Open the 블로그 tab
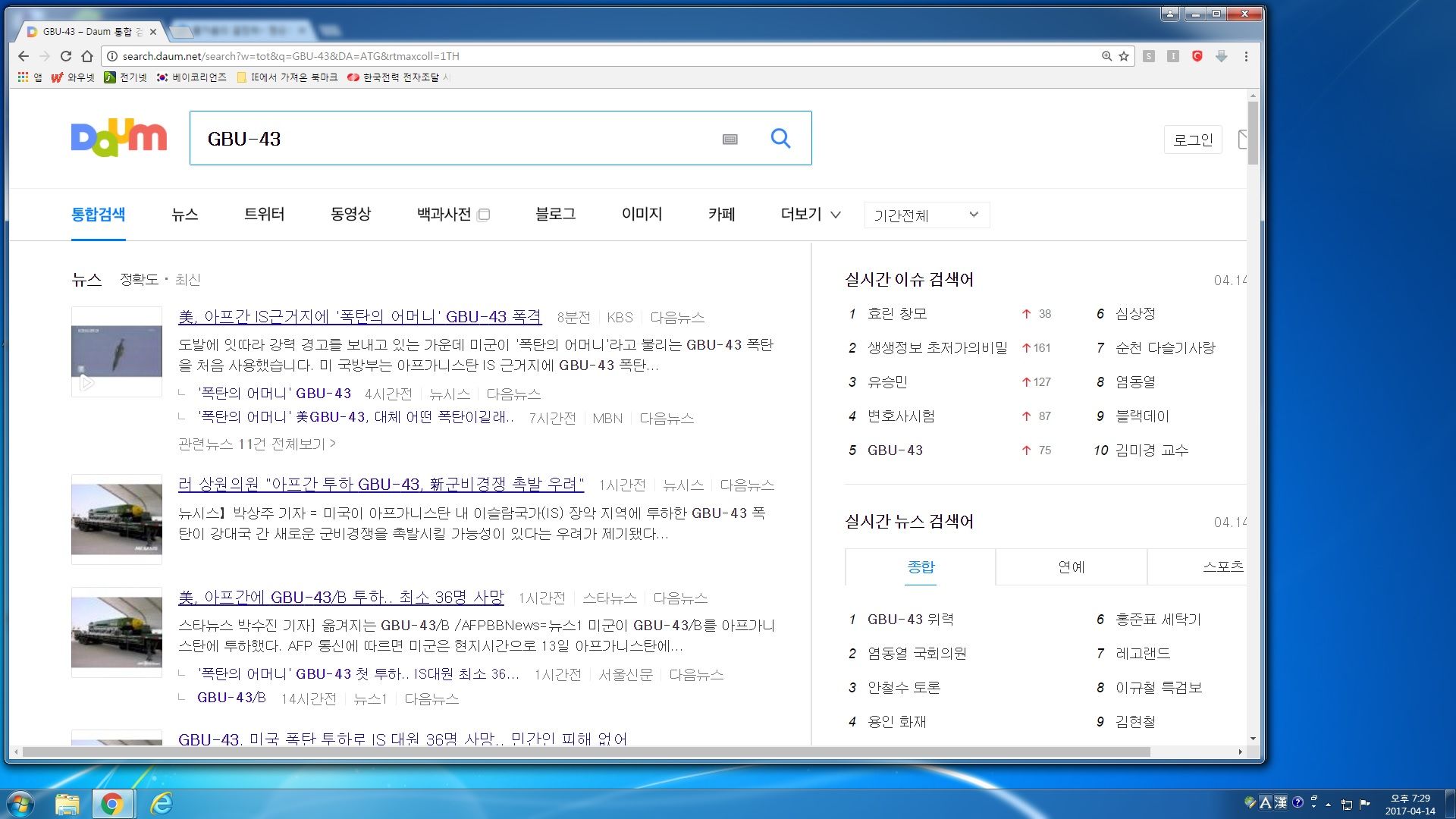The image size is (1456, 819). [555, 215]
